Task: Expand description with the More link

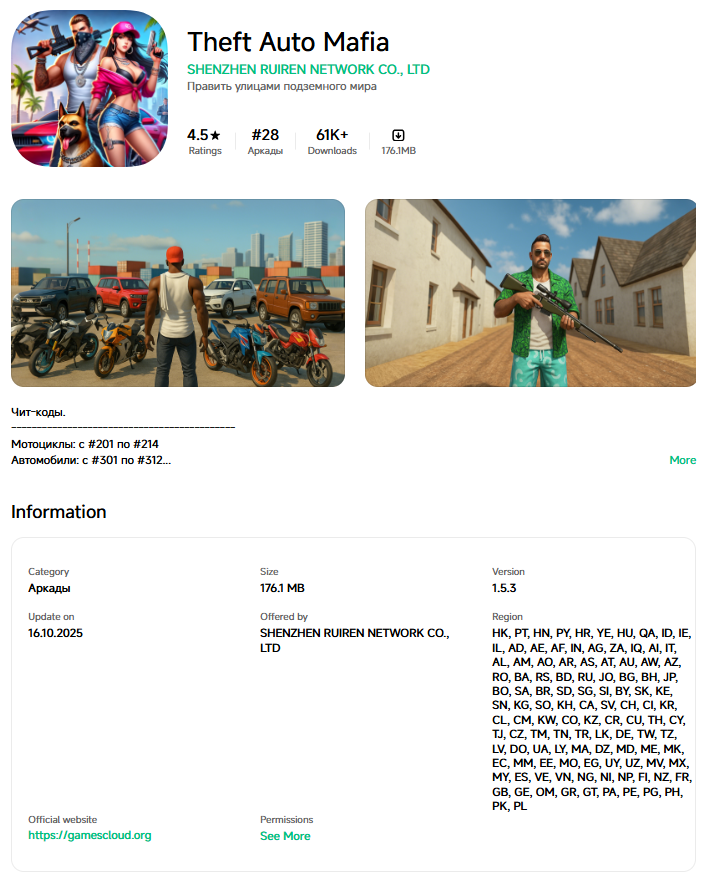Action: 682,460
